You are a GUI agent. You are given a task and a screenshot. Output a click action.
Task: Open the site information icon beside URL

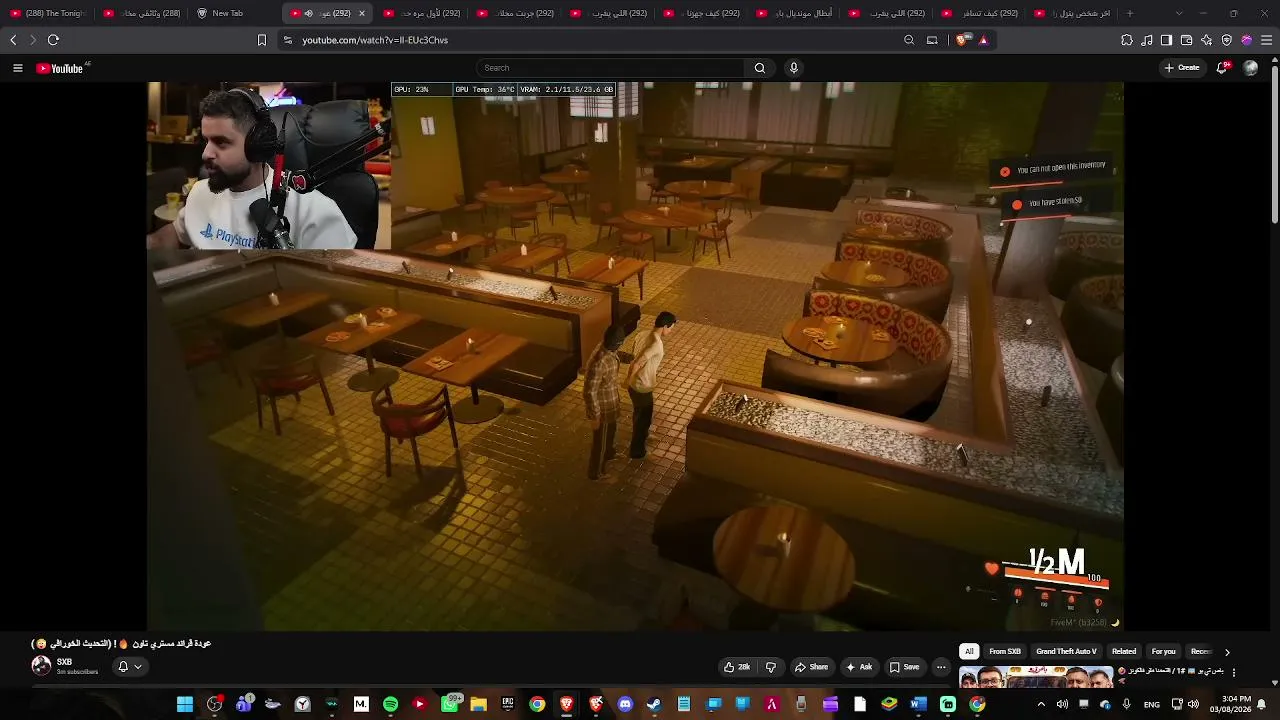click(288, 40)
